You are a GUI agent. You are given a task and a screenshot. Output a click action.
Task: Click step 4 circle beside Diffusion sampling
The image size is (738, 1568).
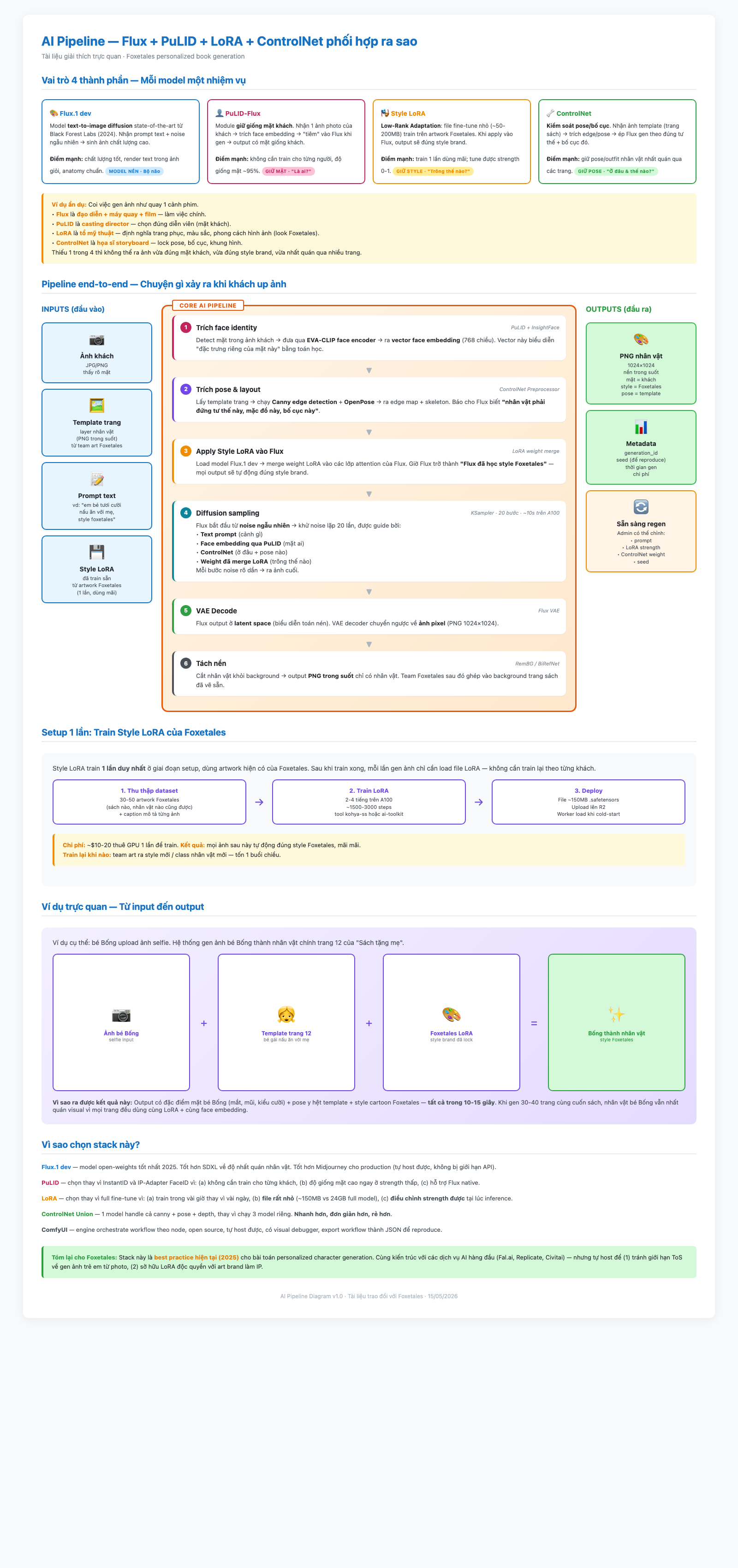[186, 512]
